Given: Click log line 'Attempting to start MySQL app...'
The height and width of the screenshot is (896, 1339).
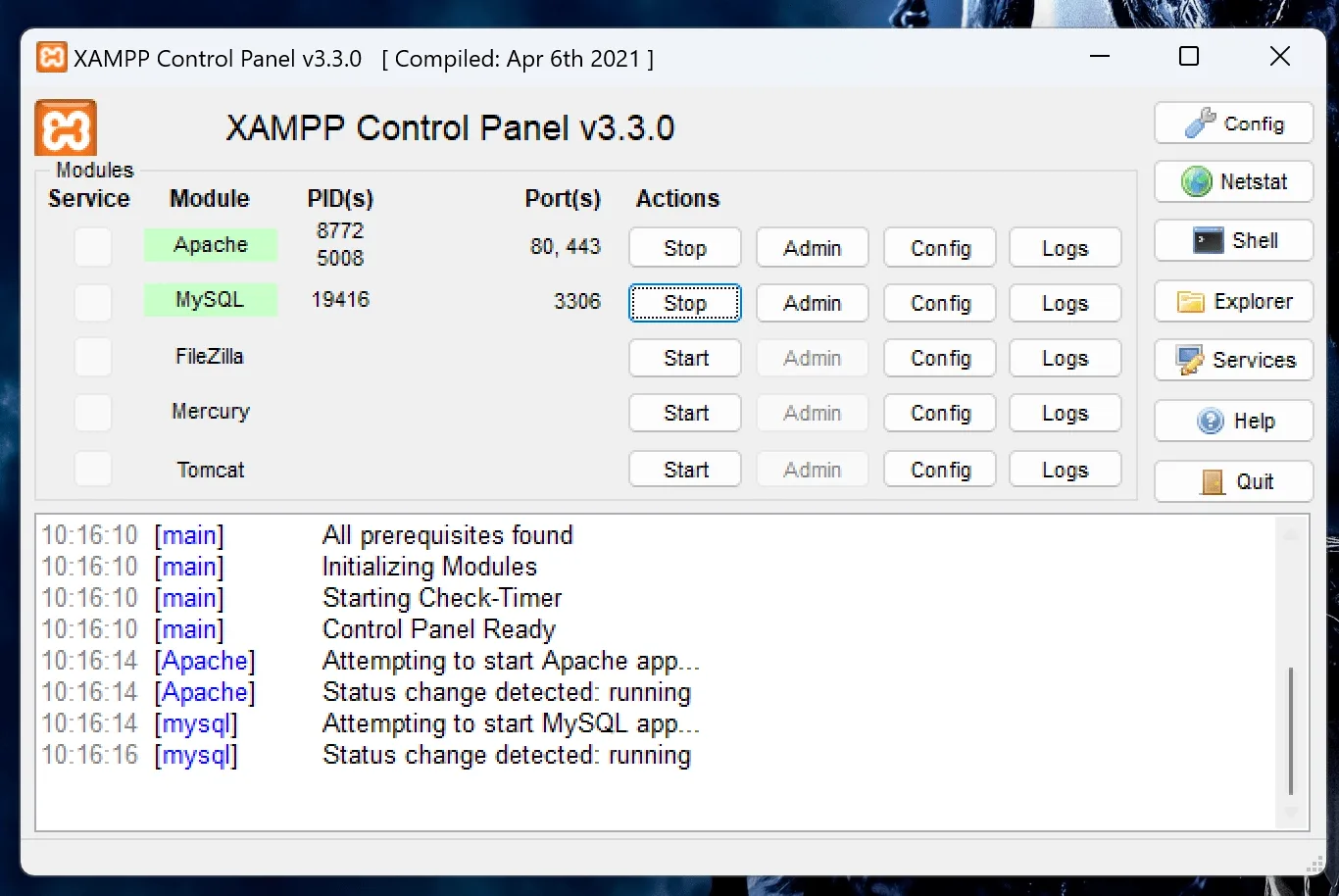Looking at the screenshot, I should pyautogui.click(x=511, y=723).
